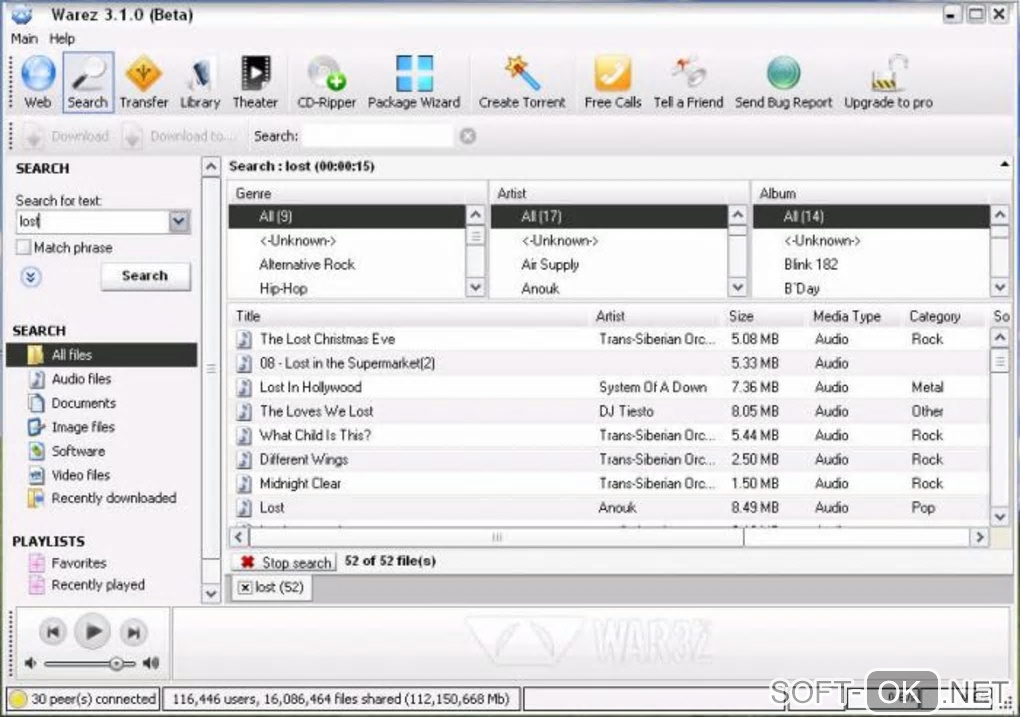Select The Loves We Lost result
The image size is (1020, 717).
pos(609,411)
